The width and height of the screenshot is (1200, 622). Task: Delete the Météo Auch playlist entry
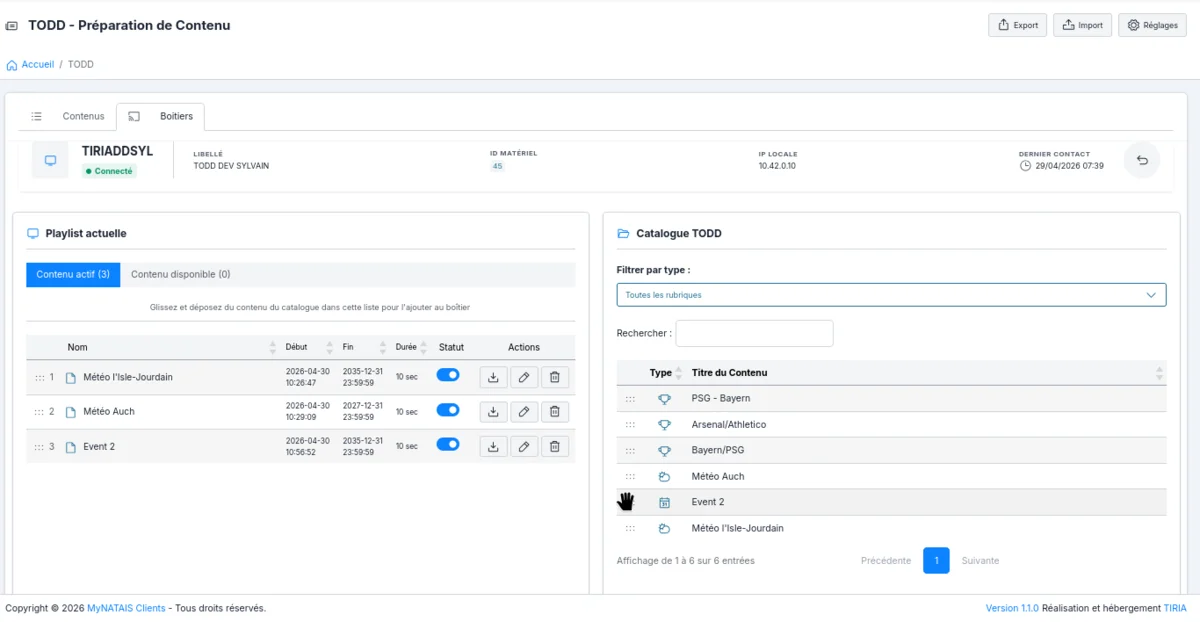tap(555, 412)
